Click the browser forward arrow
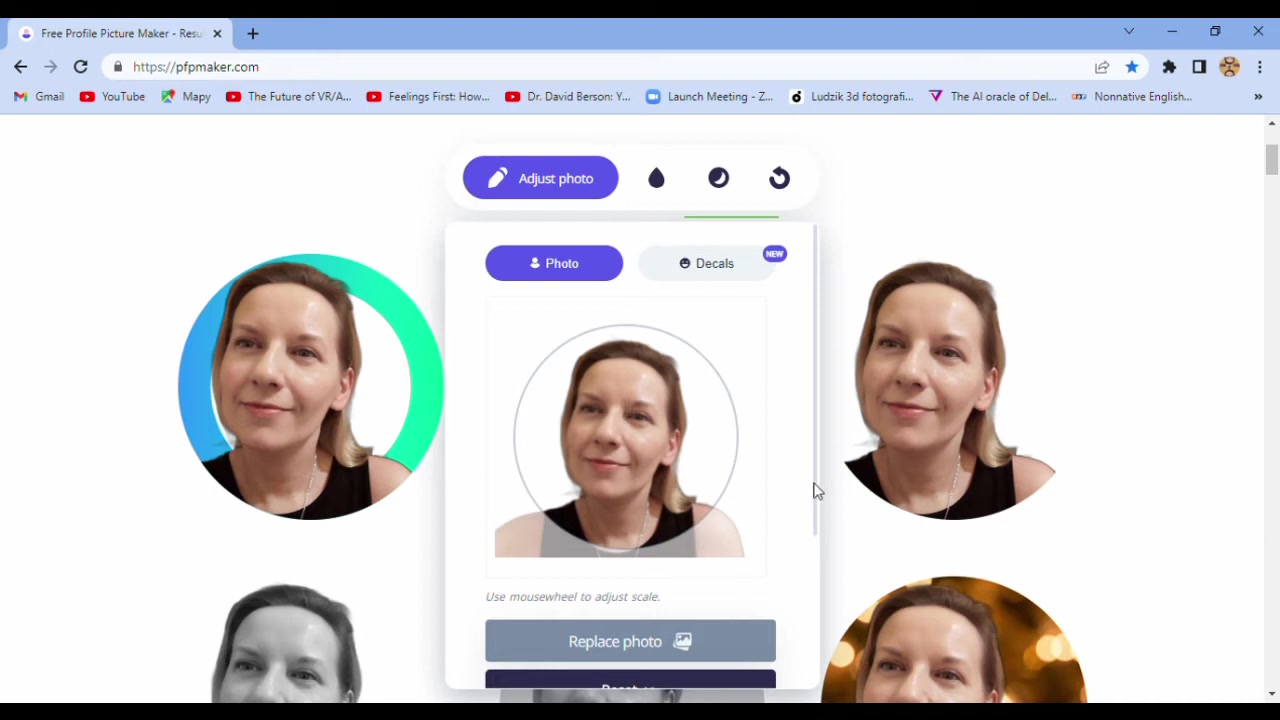 (x=51, y=67)
